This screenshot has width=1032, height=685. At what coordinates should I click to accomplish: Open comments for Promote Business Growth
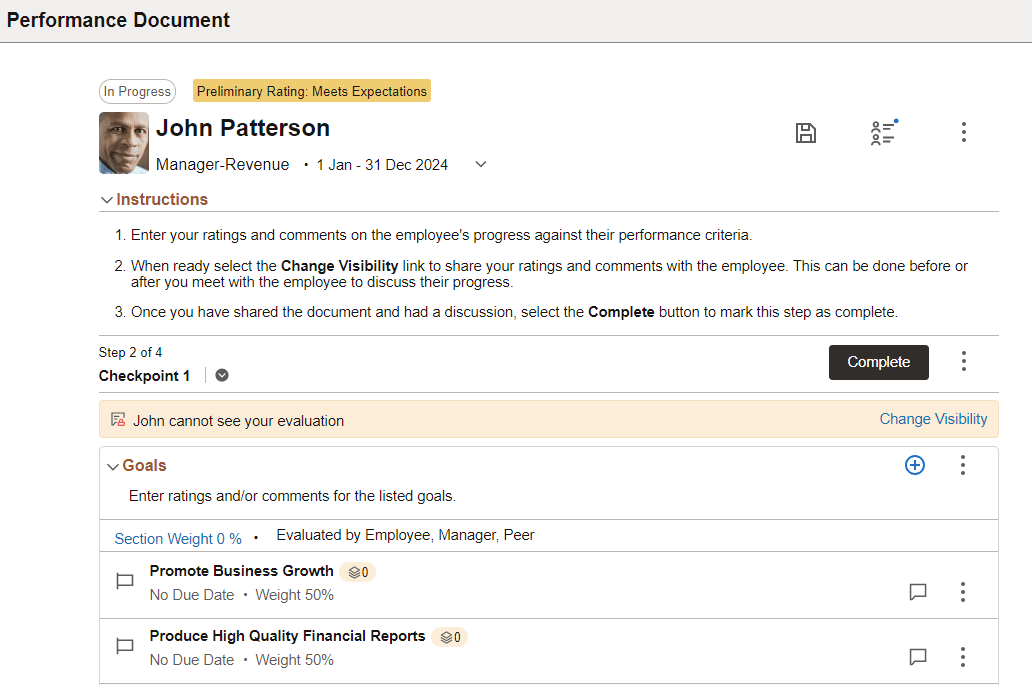tap(918, 591)
